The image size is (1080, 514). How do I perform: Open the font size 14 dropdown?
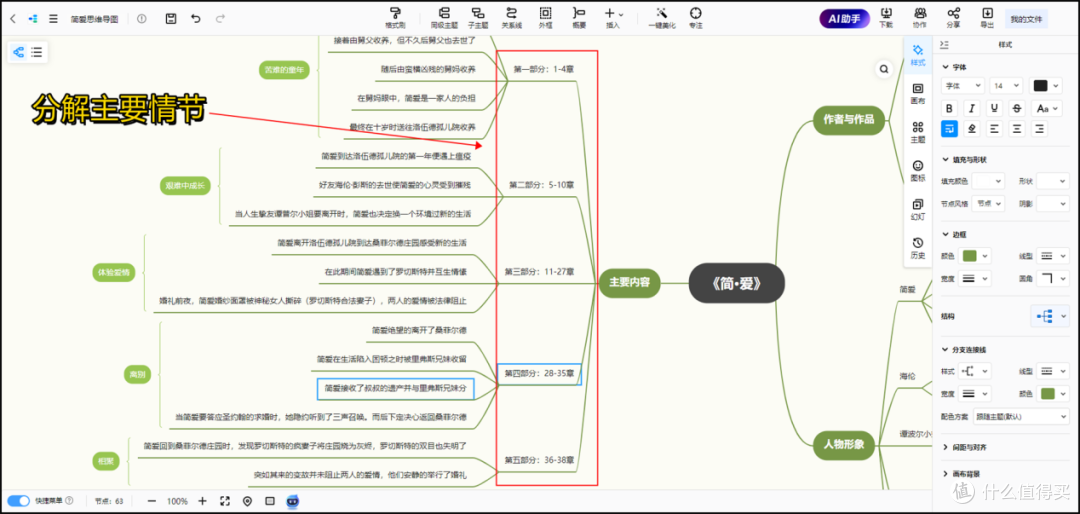point(1006,86)
